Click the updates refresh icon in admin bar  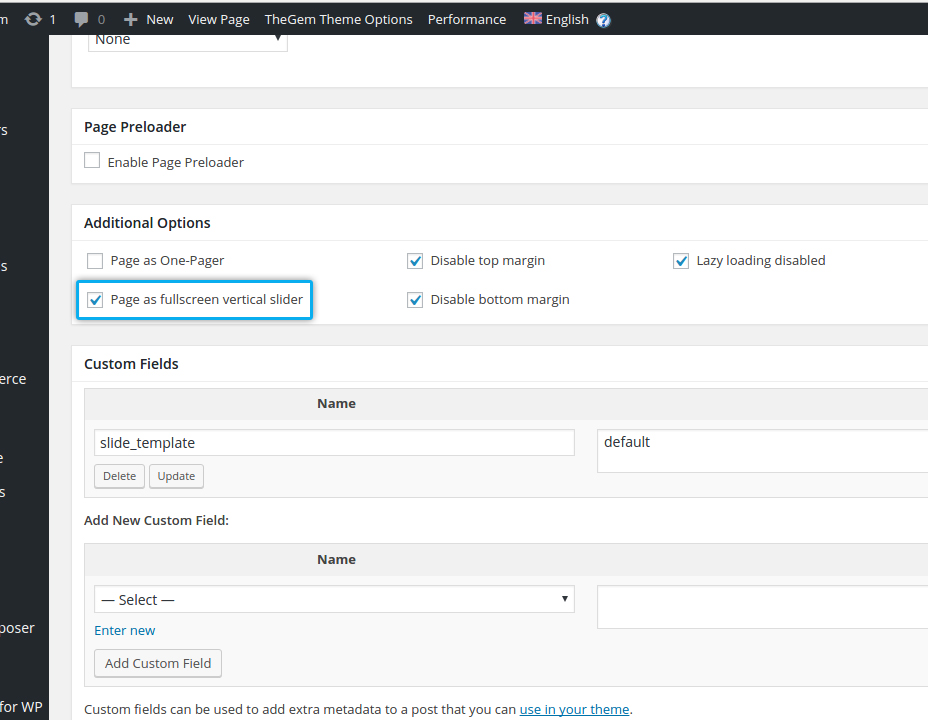(x=33, y=19)
